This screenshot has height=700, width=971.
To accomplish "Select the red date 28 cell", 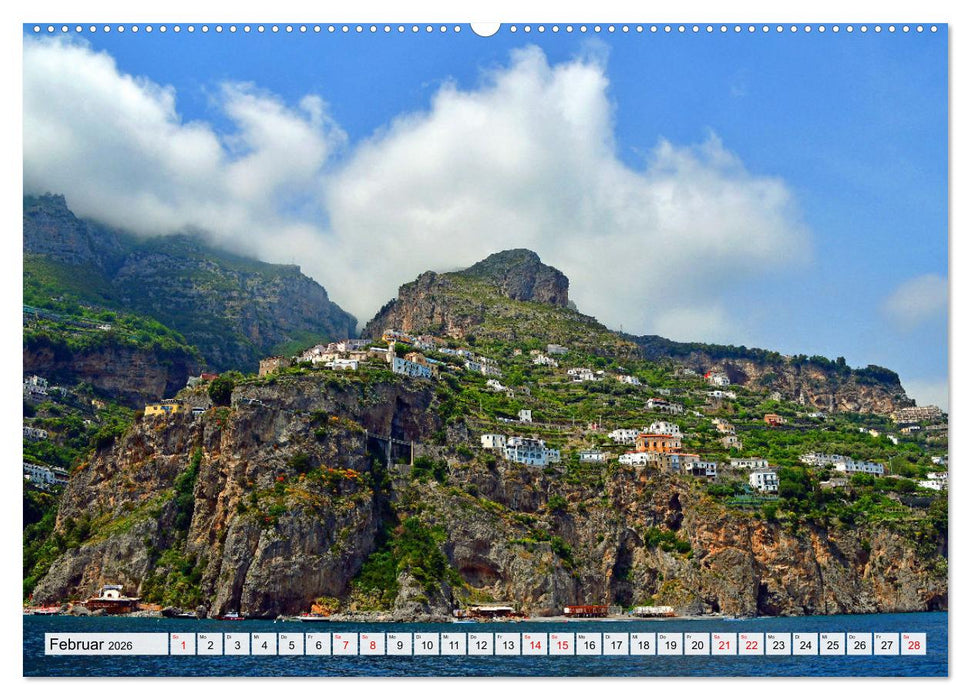I will coord(912,644).
